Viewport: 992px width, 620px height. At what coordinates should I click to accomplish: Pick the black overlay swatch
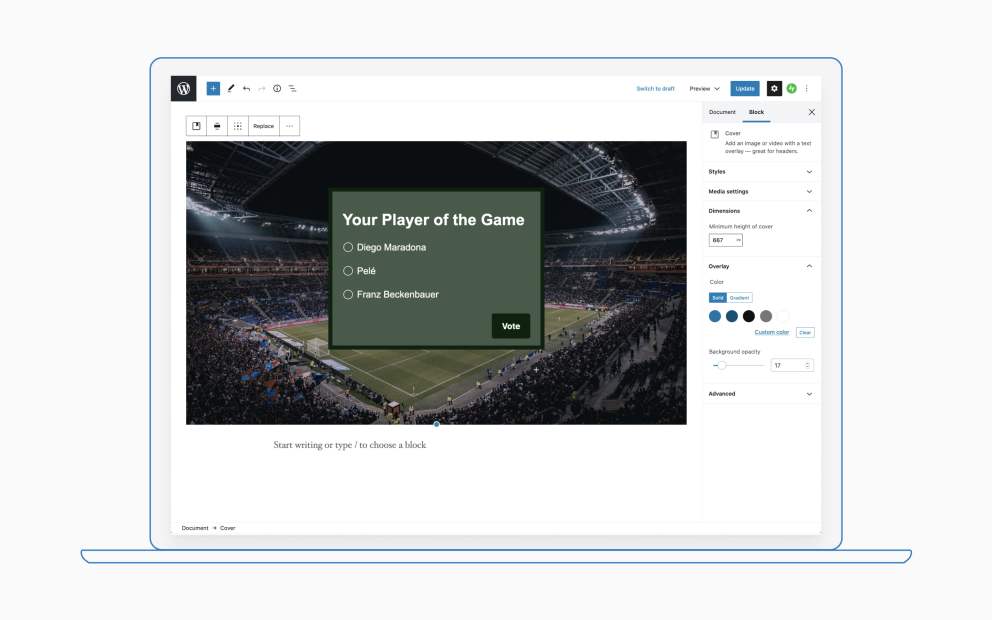click(749, 316)
